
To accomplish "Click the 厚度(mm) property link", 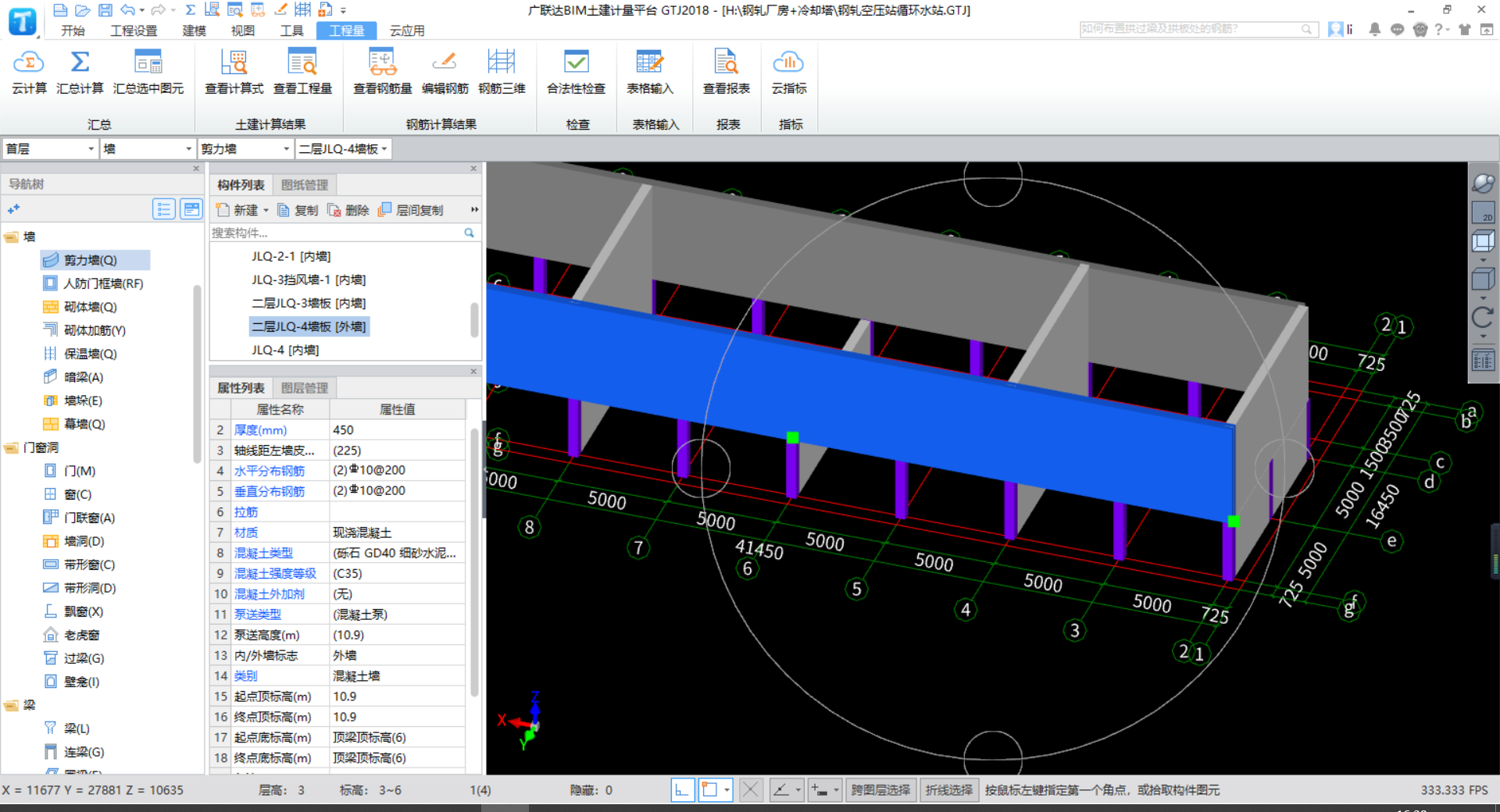I will [260, 430].
